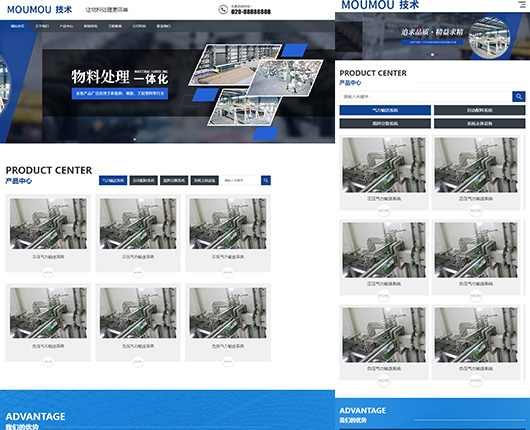The height and width of the screenshot is (430, 530).
Task: Click MORE circle under last desktop product
Action: 228,361
